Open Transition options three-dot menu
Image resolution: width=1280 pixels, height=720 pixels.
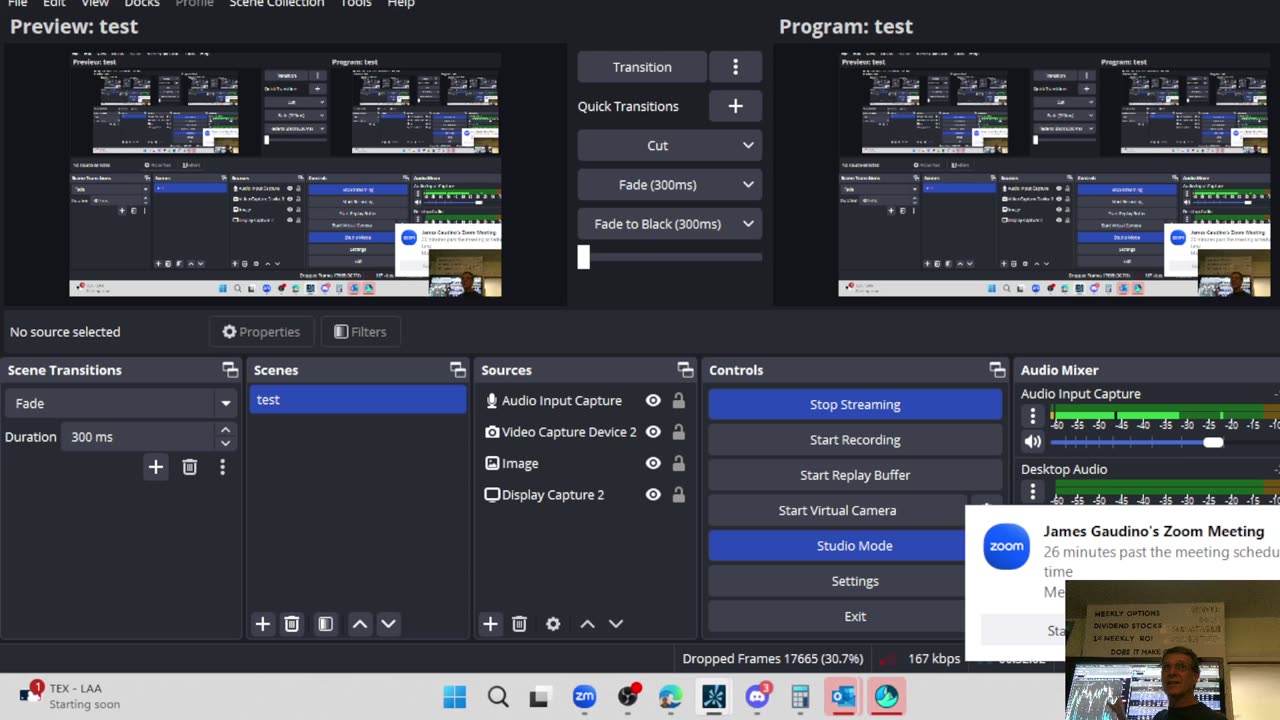735,67
